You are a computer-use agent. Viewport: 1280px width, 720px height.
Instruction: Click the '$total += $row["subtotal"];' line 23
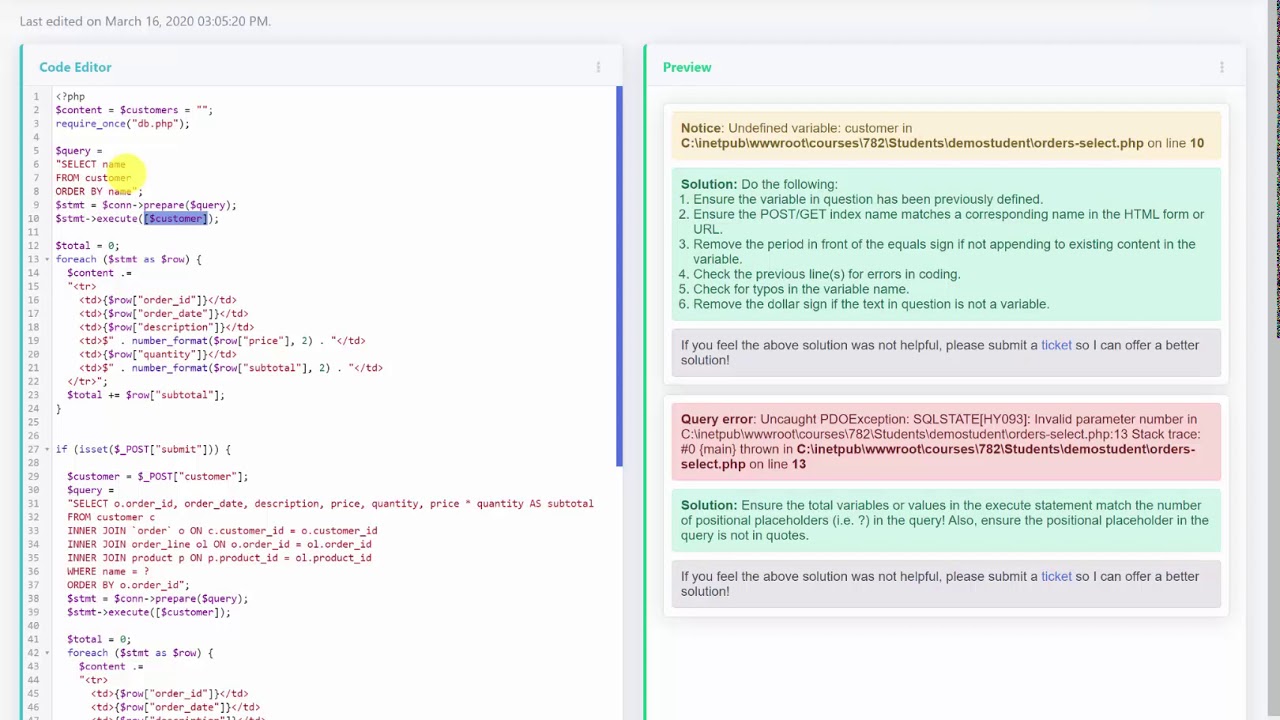(x=146, y=395)
